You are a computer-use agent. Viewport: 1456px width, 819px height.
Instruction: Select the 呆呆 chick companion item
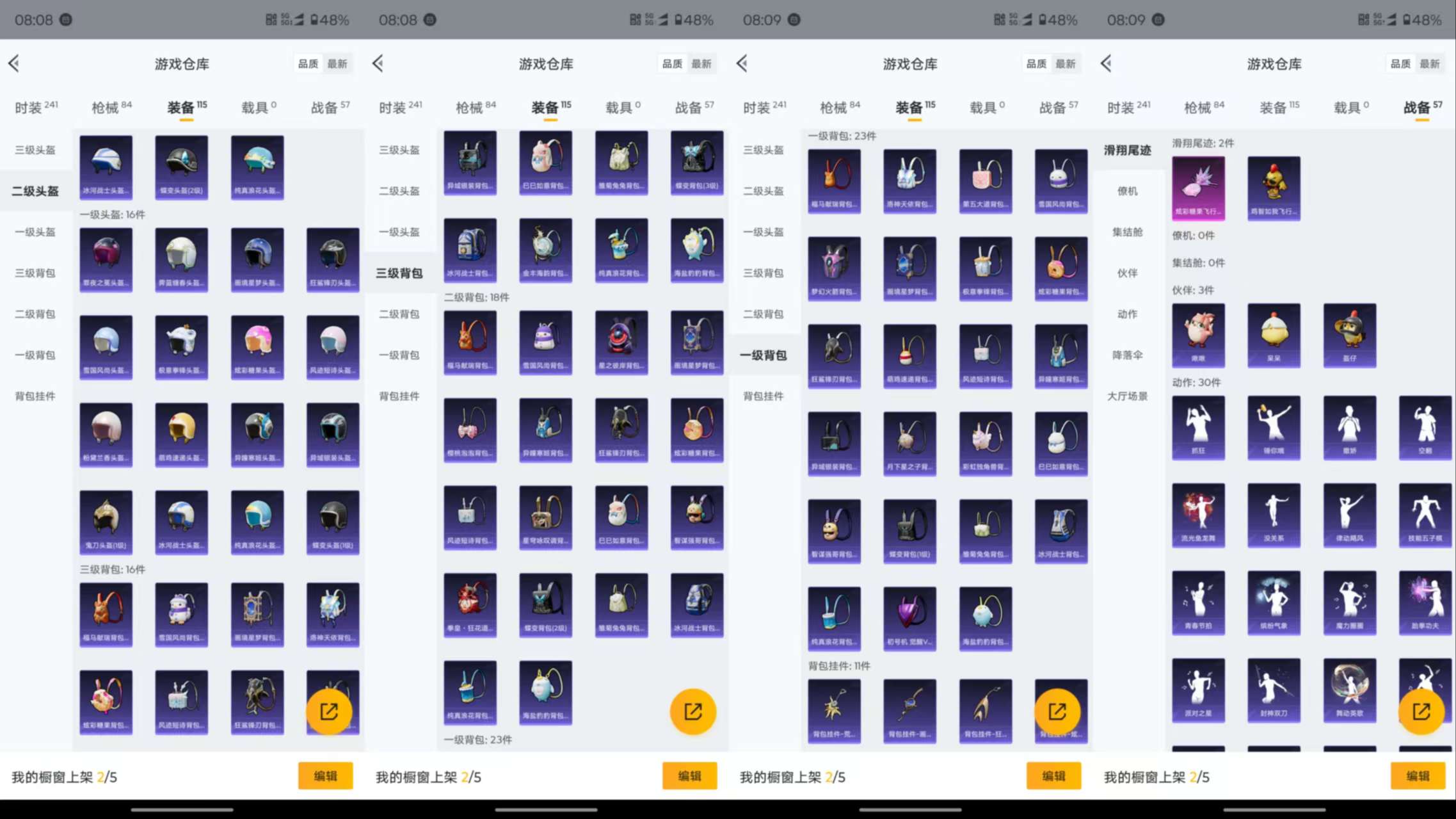1274,334
